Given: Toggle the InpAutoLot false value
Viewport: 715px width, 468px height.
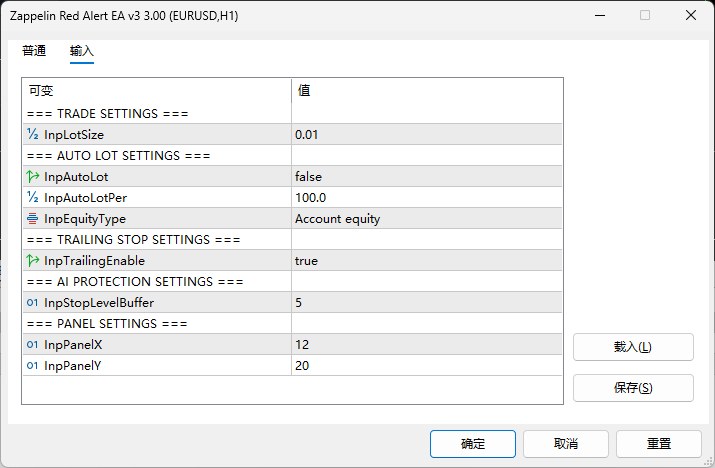Looking at the screenshot, I should tap(426, 177).
